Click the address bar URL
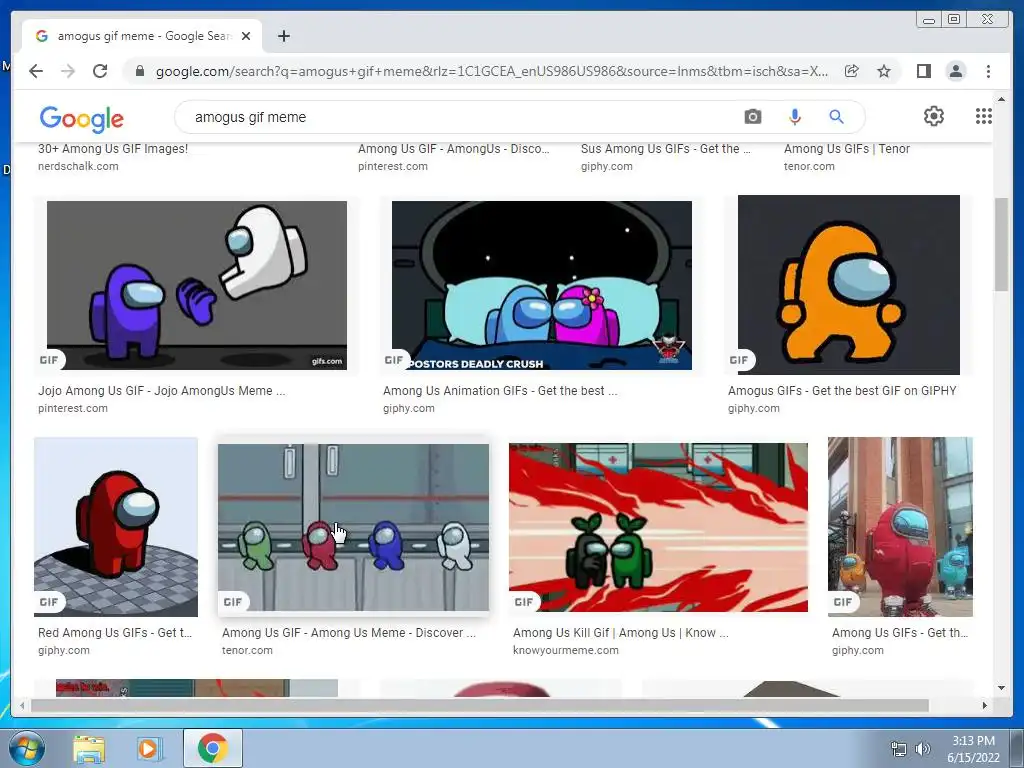The height and width of the screenshot is (768, 1024). click(x=492, y=71)
